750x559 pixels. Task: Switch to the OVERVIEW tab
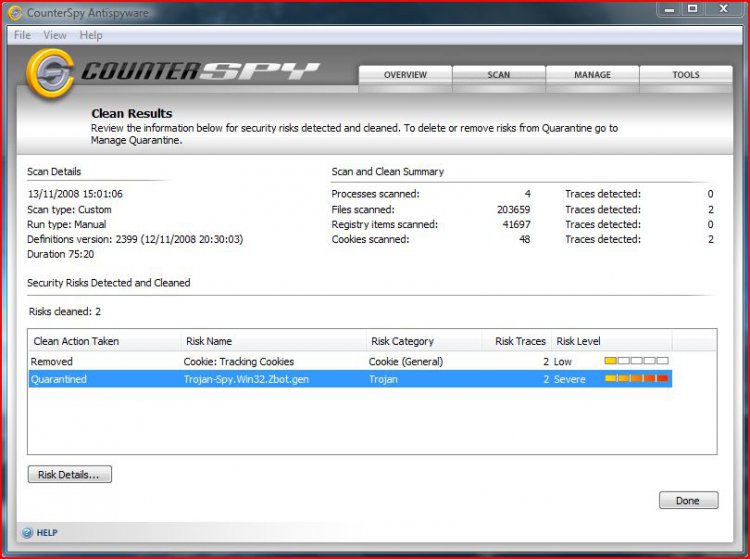[405, 75]
